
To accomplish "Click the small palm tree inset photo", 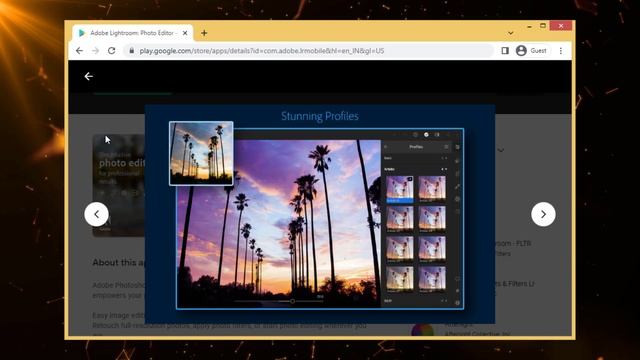I will 201,153.
